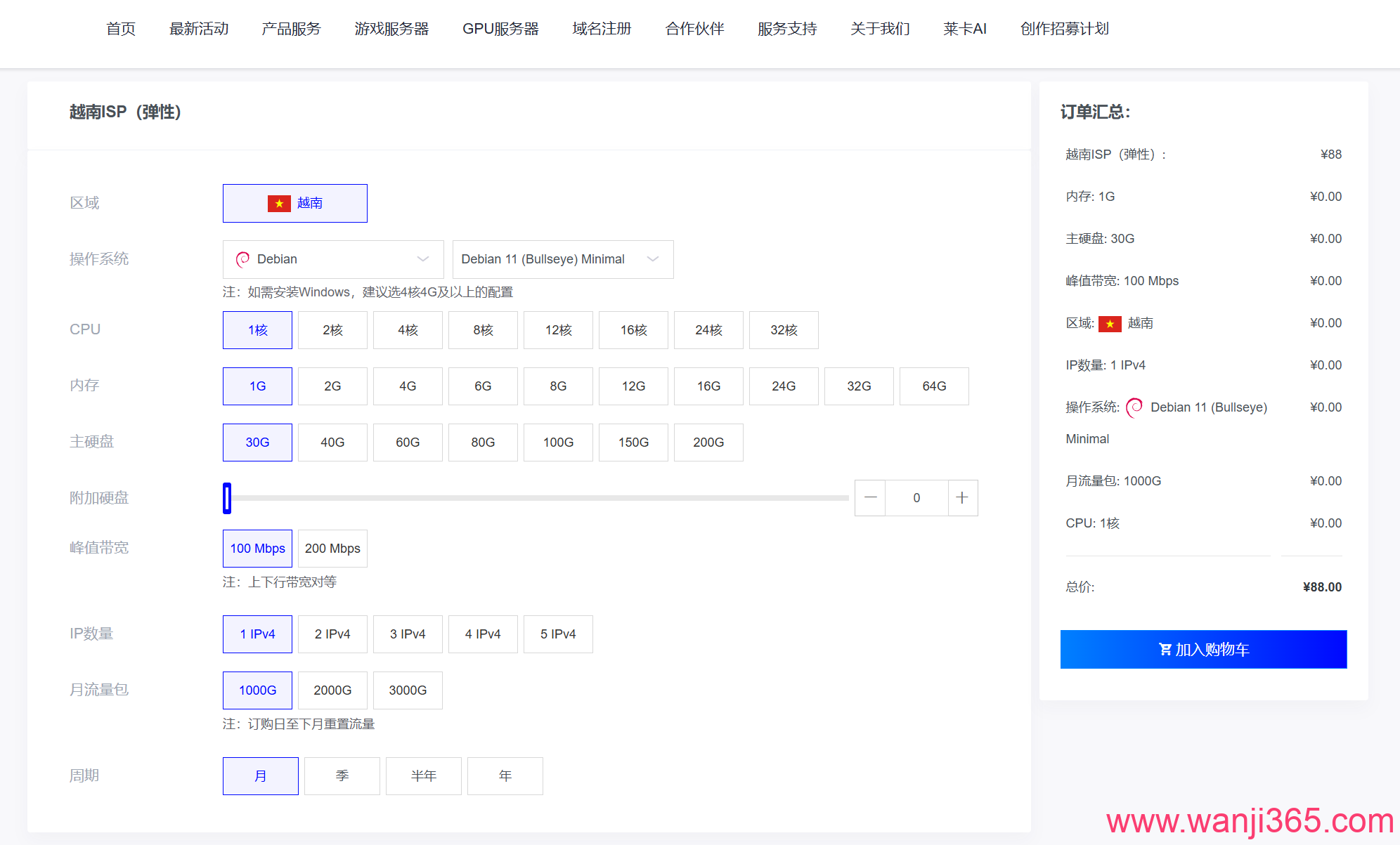Click the disk quantity input field showing 0
Screen dimensions: 1400x845
coord(916,498)
